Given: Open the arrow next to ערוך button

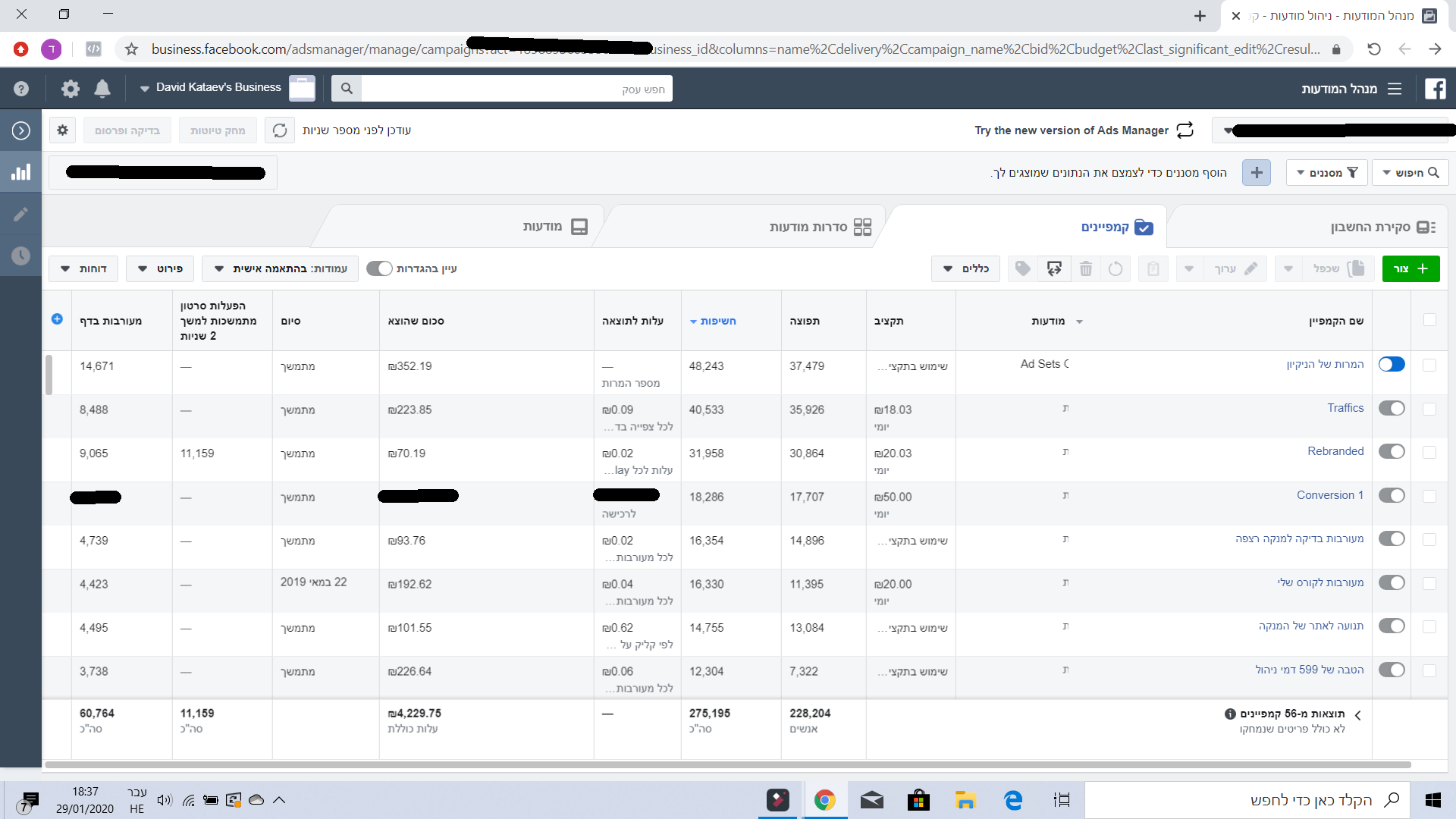Looking at the screenshot, I should point(1189,268).
